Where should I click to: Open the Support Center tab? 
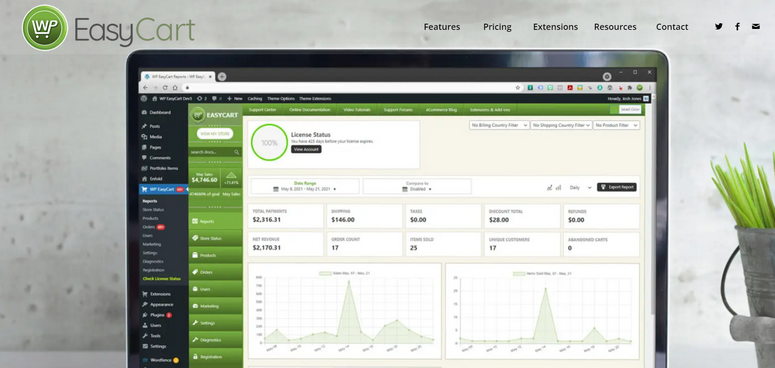pyautogui.click(x=262, y=110)
